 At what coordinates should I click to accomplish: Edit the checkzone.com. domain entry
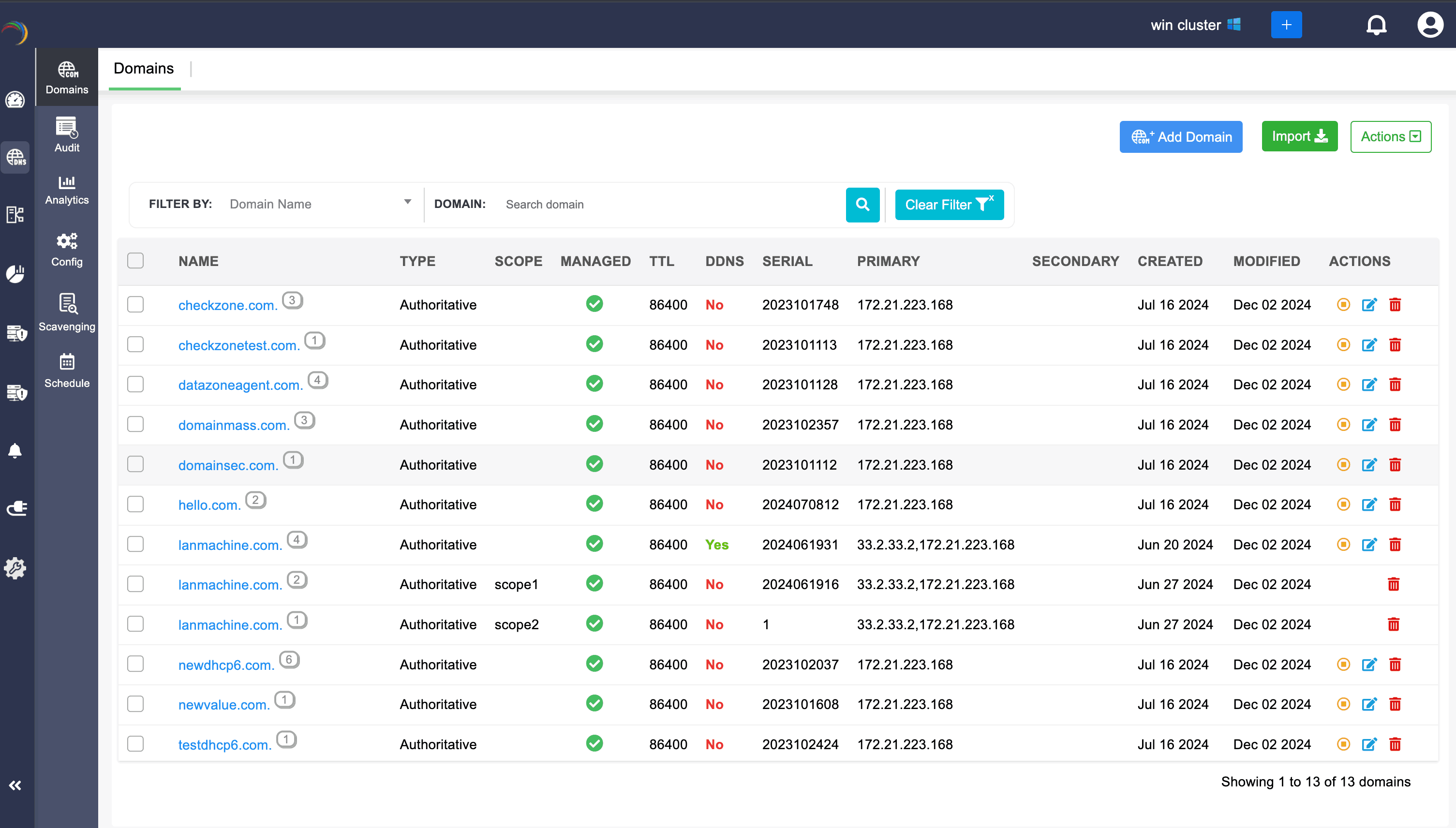1369,305
